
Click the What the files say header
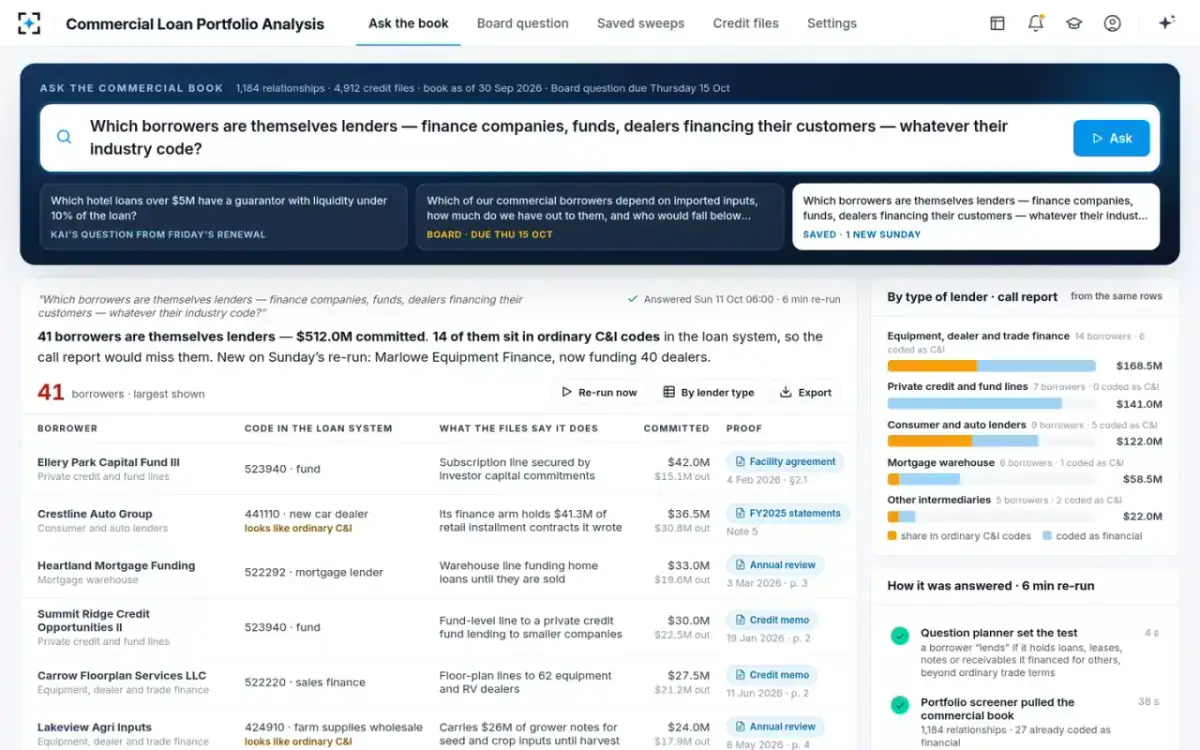(x=518, y=428)
